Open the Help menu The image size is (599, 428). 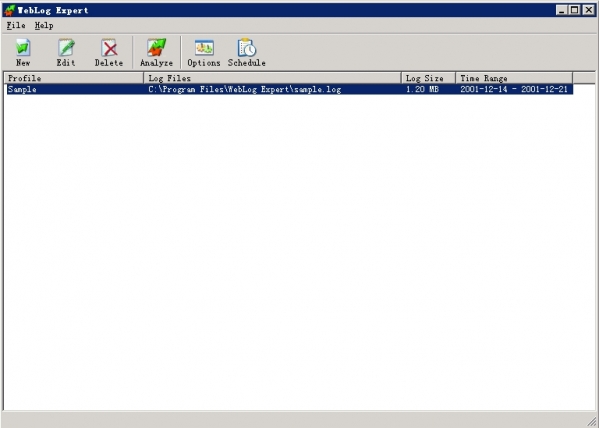click(44, 26)
